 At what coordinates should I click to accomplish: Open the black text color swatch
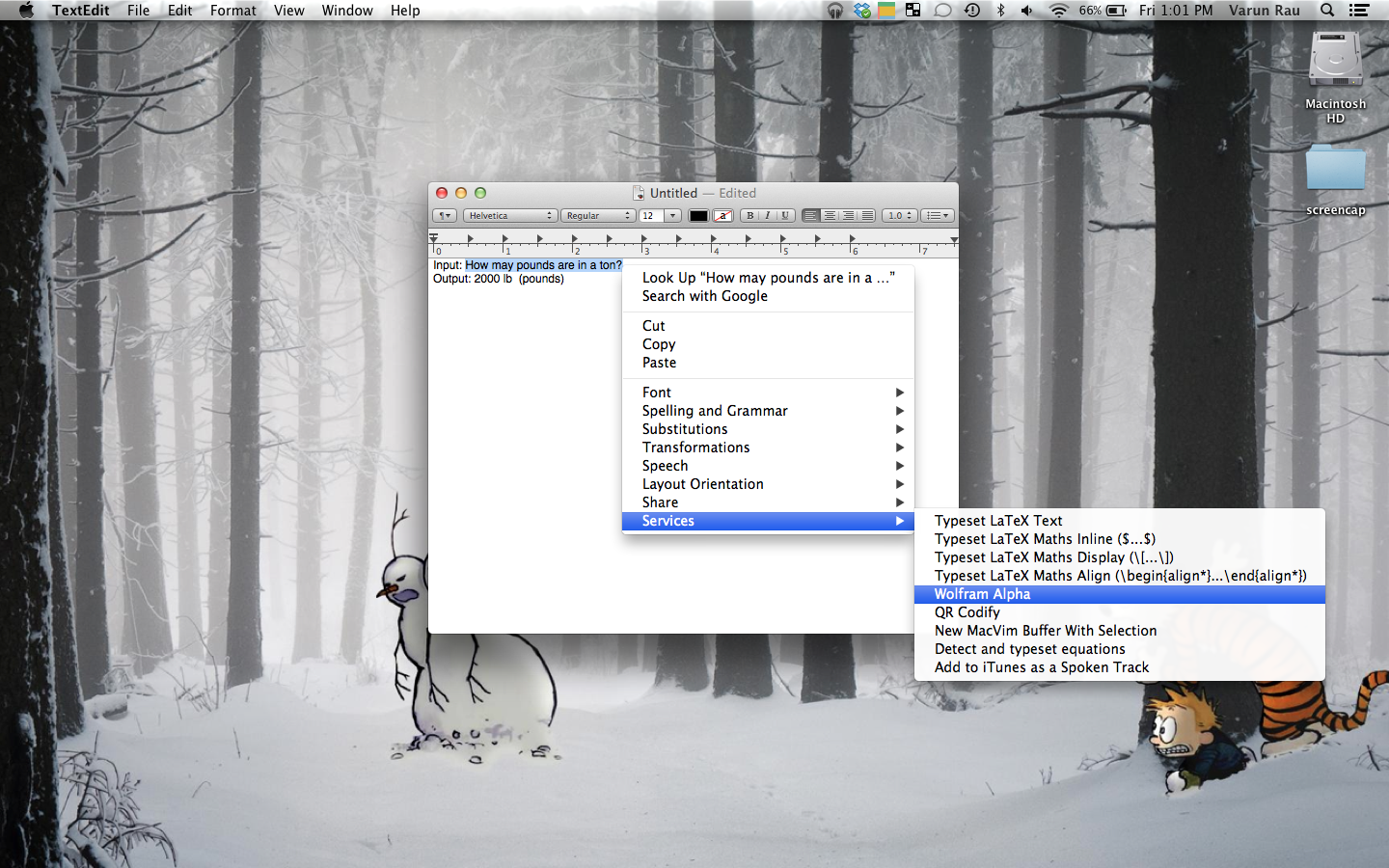pos(698,216)
